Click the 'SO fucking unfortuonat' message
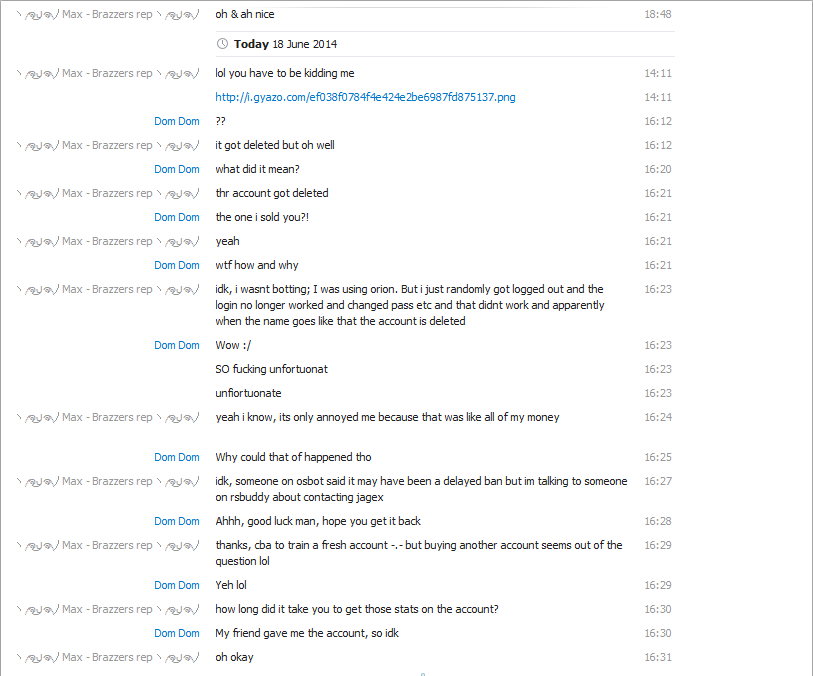The width and height of the screenshot is (813, 676). pos(272,369)
